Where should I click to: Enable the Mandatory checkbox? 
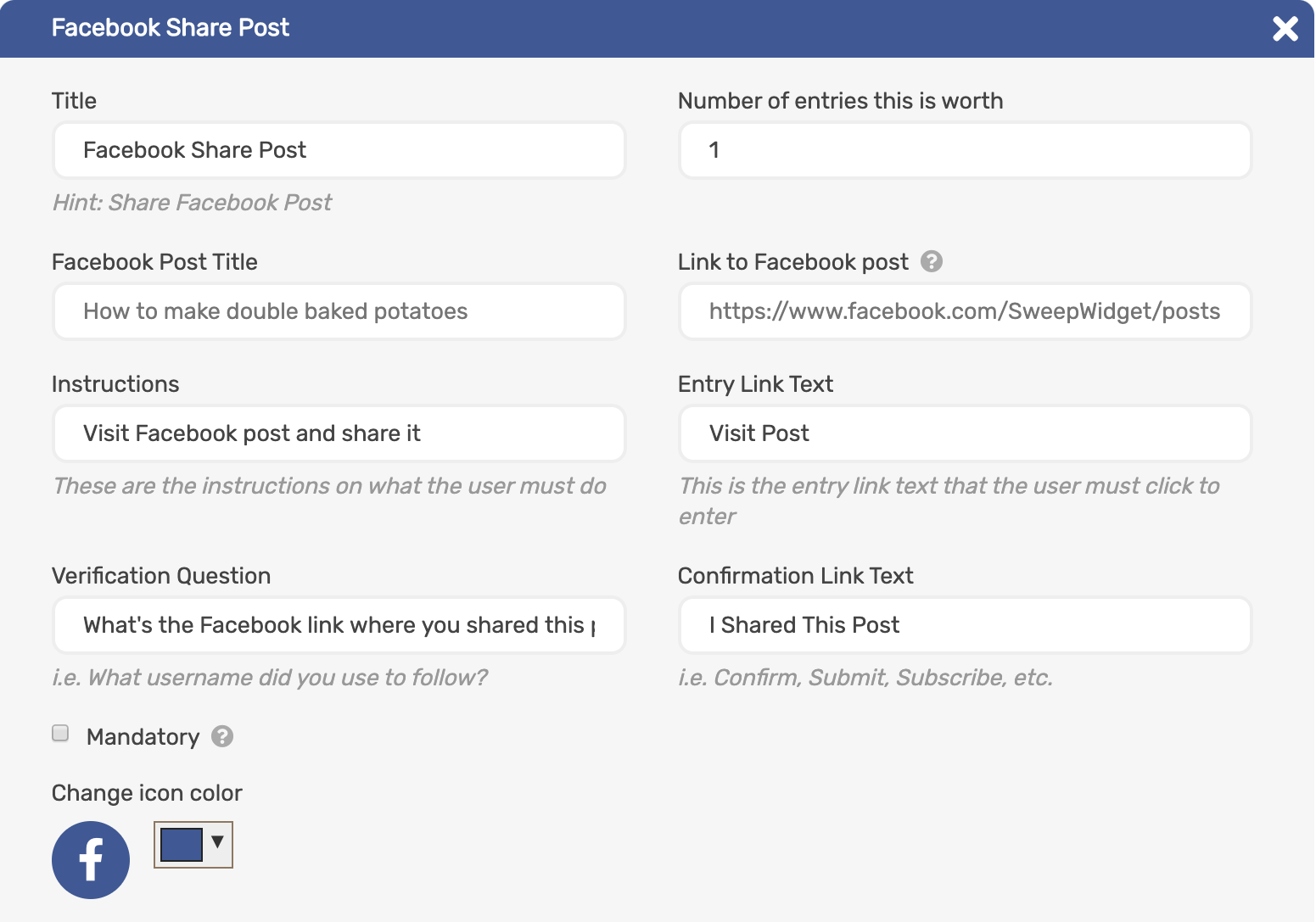click(59, 732)
